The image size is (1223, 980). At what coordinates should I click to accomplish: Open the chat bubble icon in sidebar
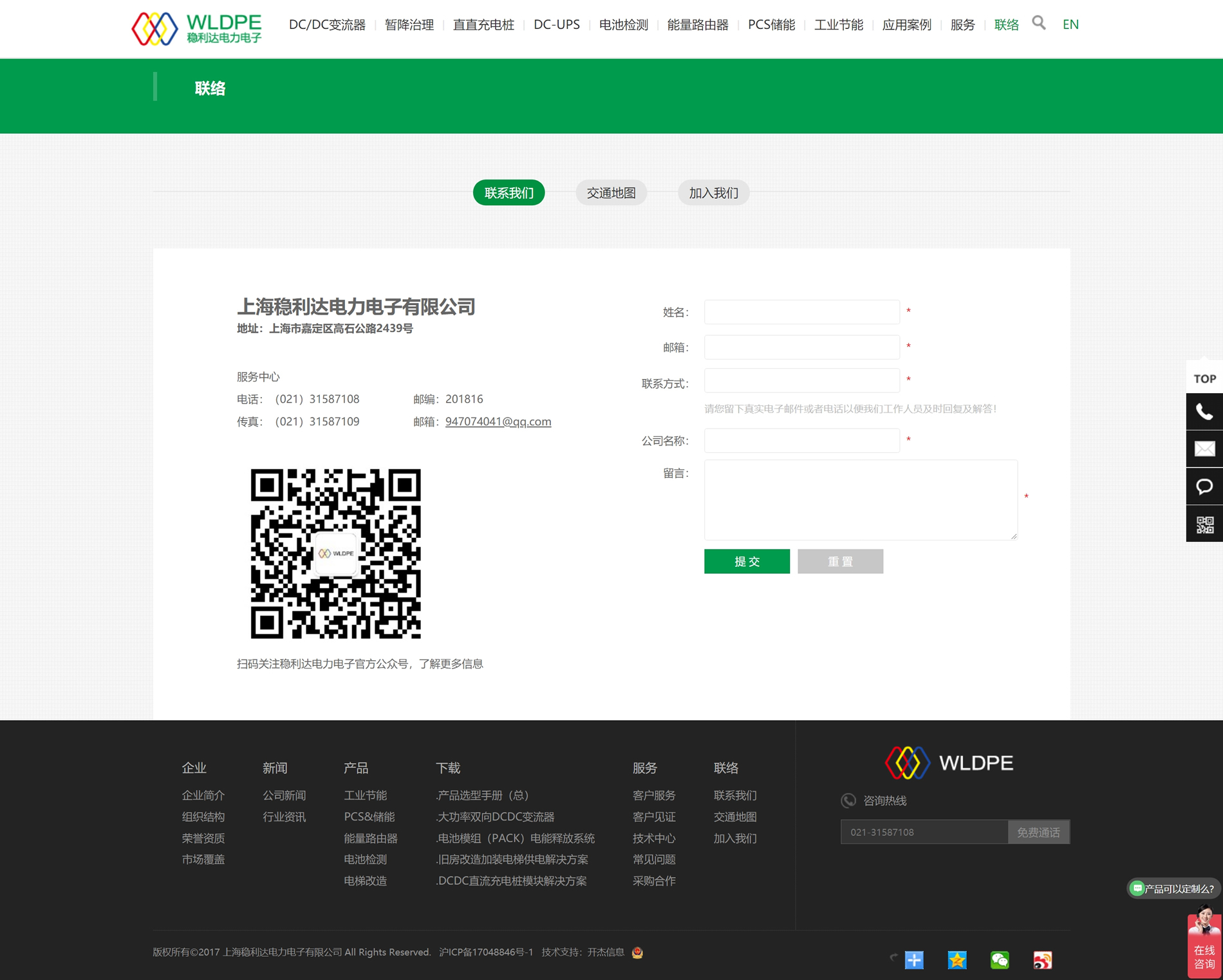click(1204, 486)
